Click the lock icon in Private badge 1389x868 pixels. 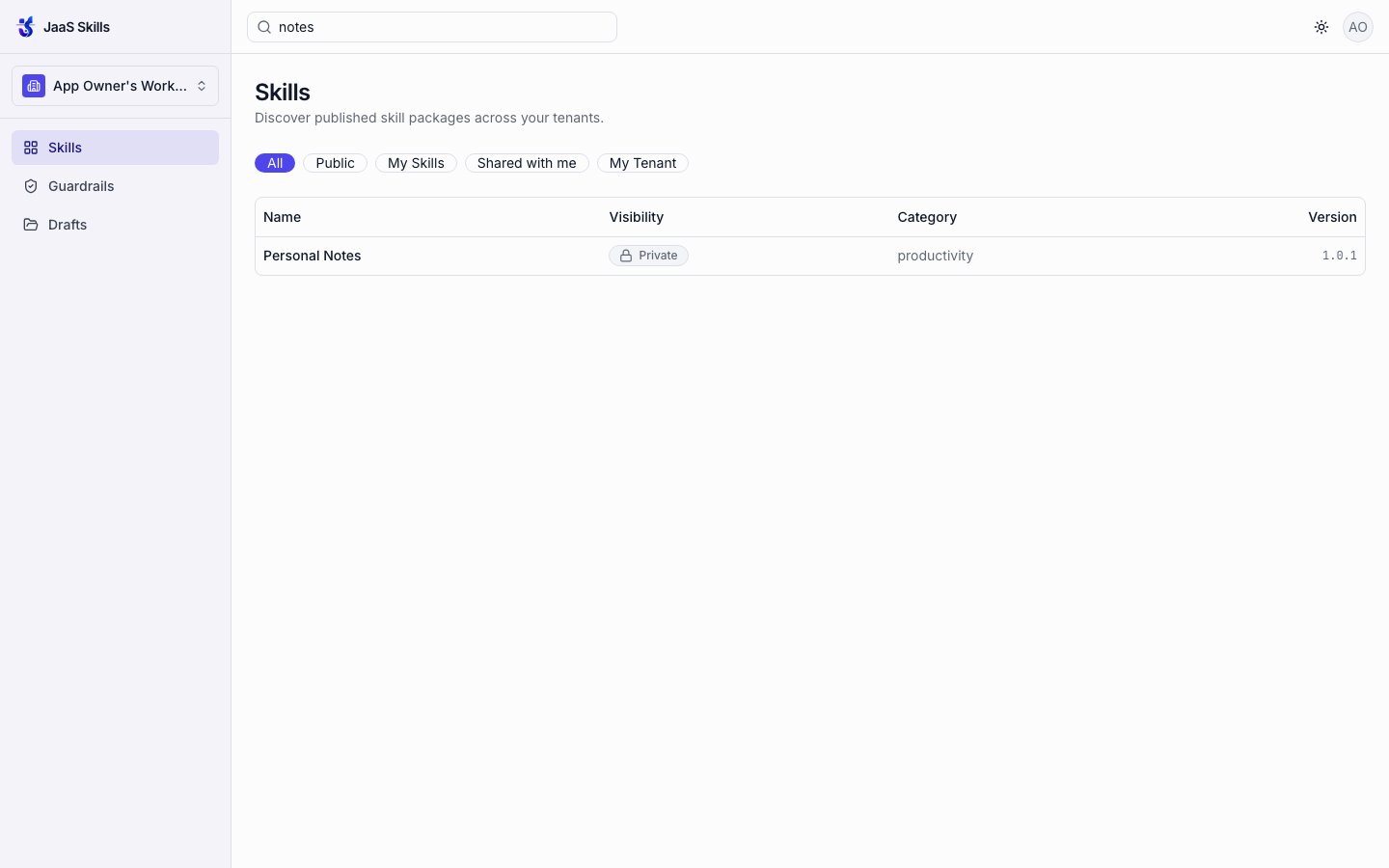pos(626,256)
